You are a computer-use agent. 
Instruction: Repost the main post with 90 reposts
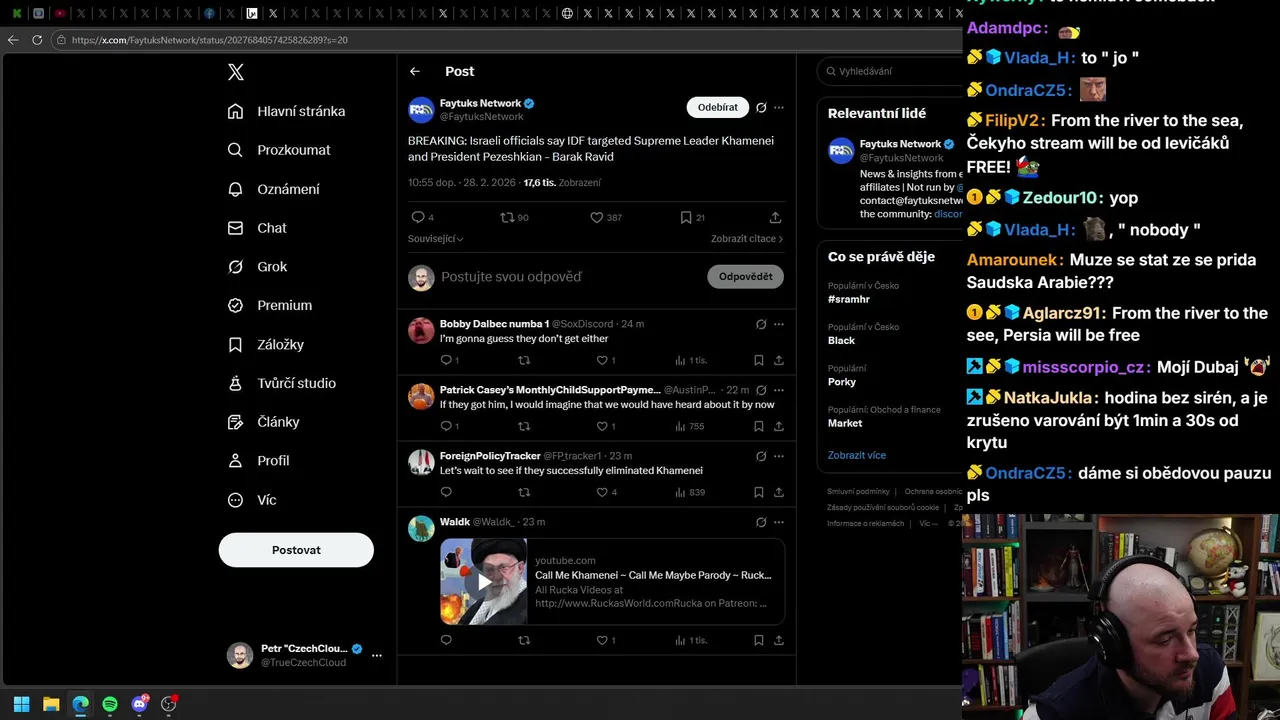(x=507, y=217)
